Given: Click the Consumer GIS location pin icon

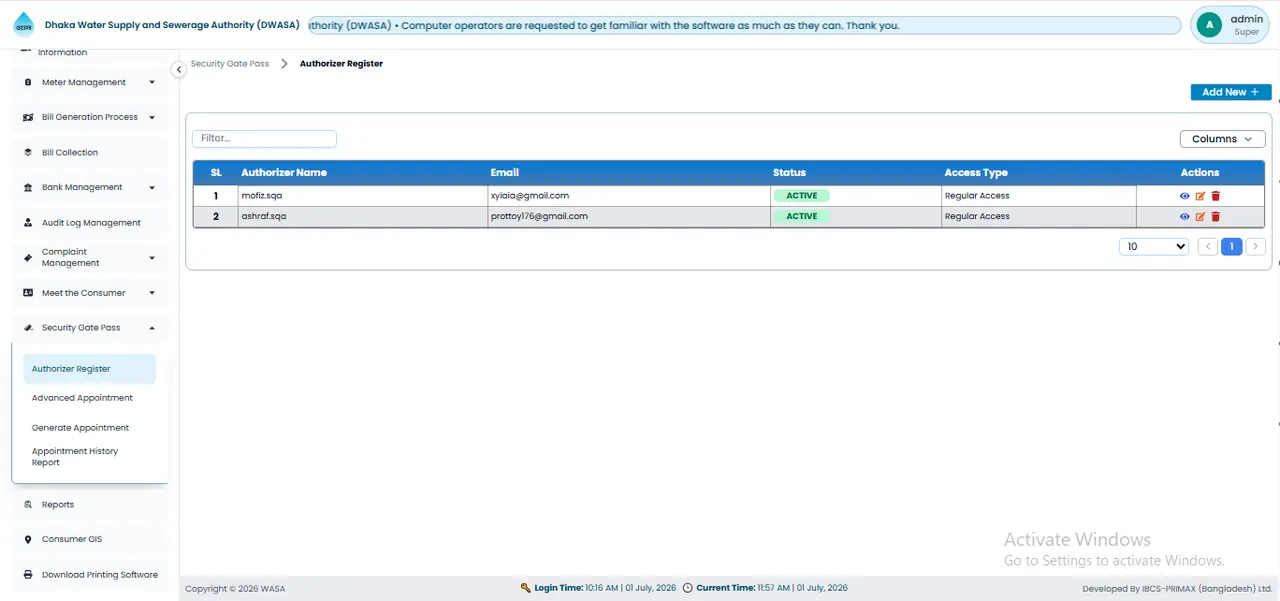Looking at the screenshot, I should coord(28,540).
